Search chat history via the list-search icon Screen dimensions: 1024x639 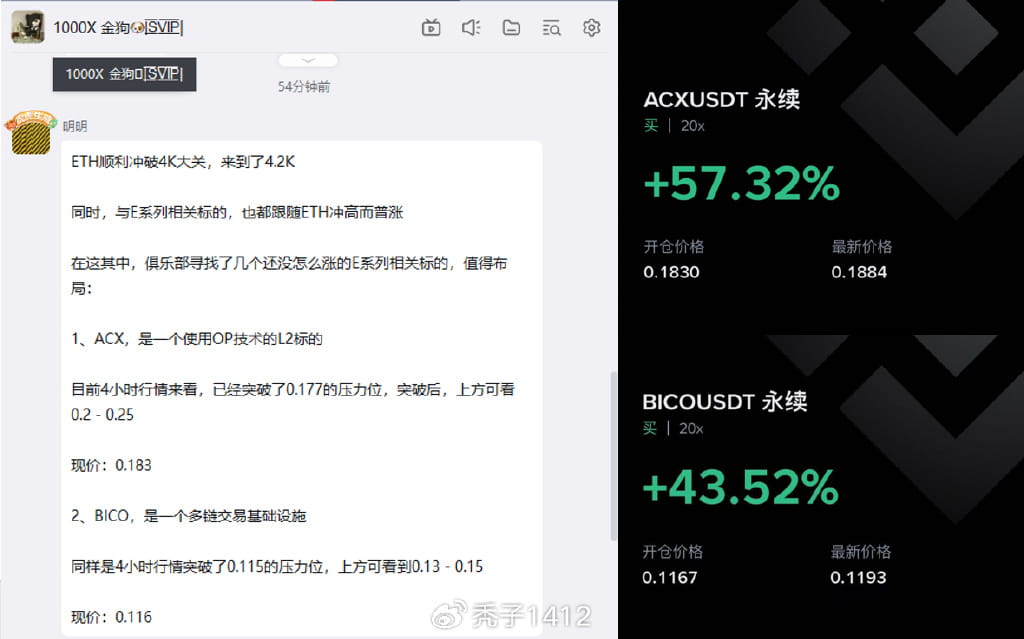click(x=551, y=27)
